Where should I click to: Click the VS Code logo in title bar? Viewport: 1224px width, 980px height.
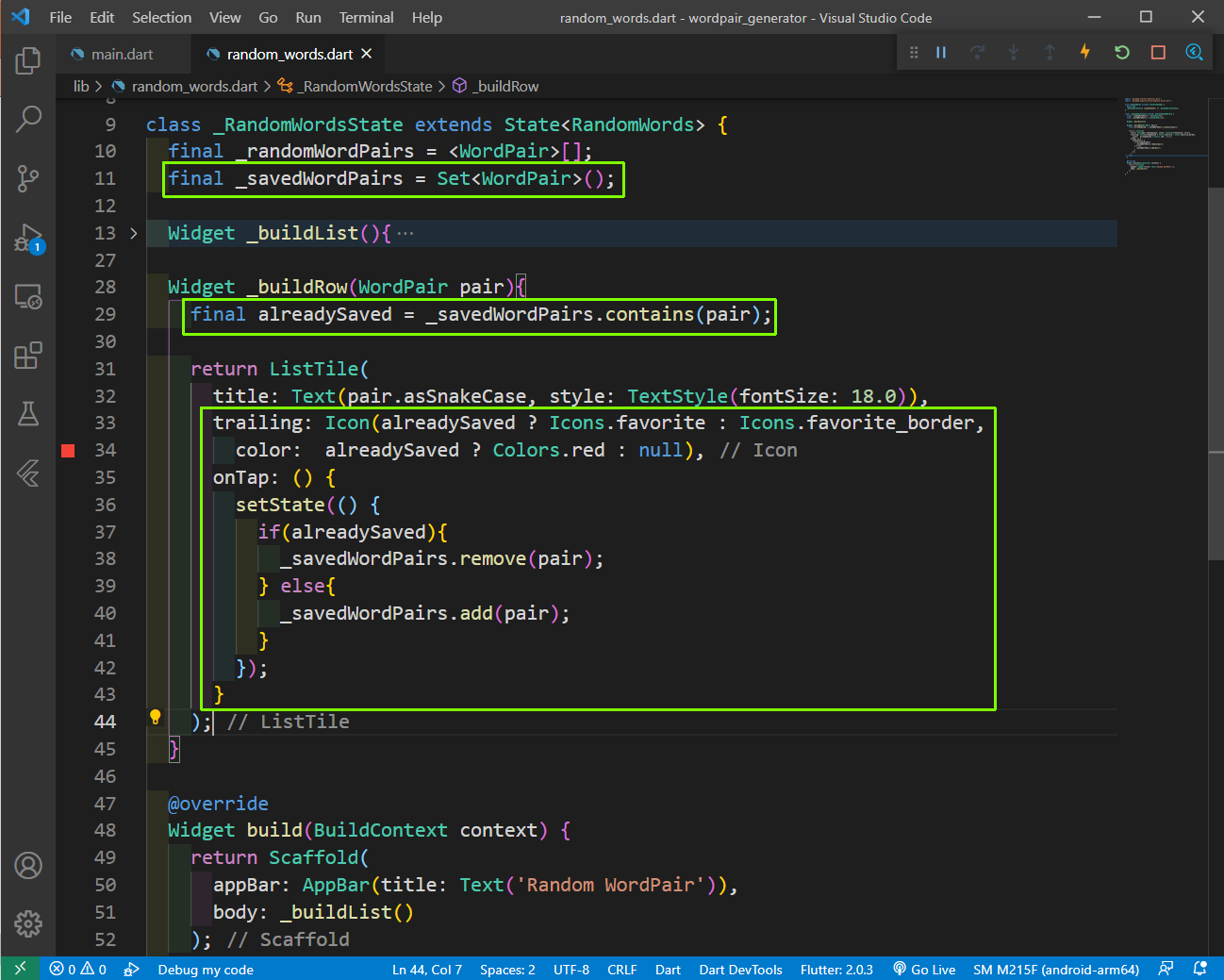coord(20,17)
